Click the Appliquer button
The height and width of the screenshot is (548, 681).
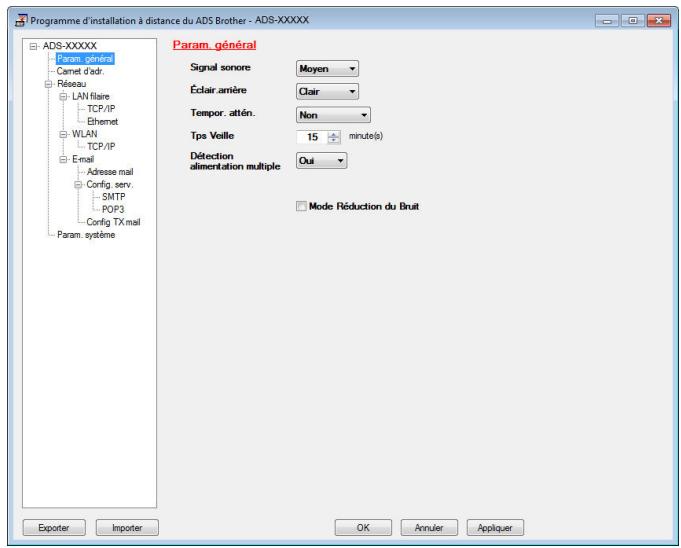(x=495, y=528)
